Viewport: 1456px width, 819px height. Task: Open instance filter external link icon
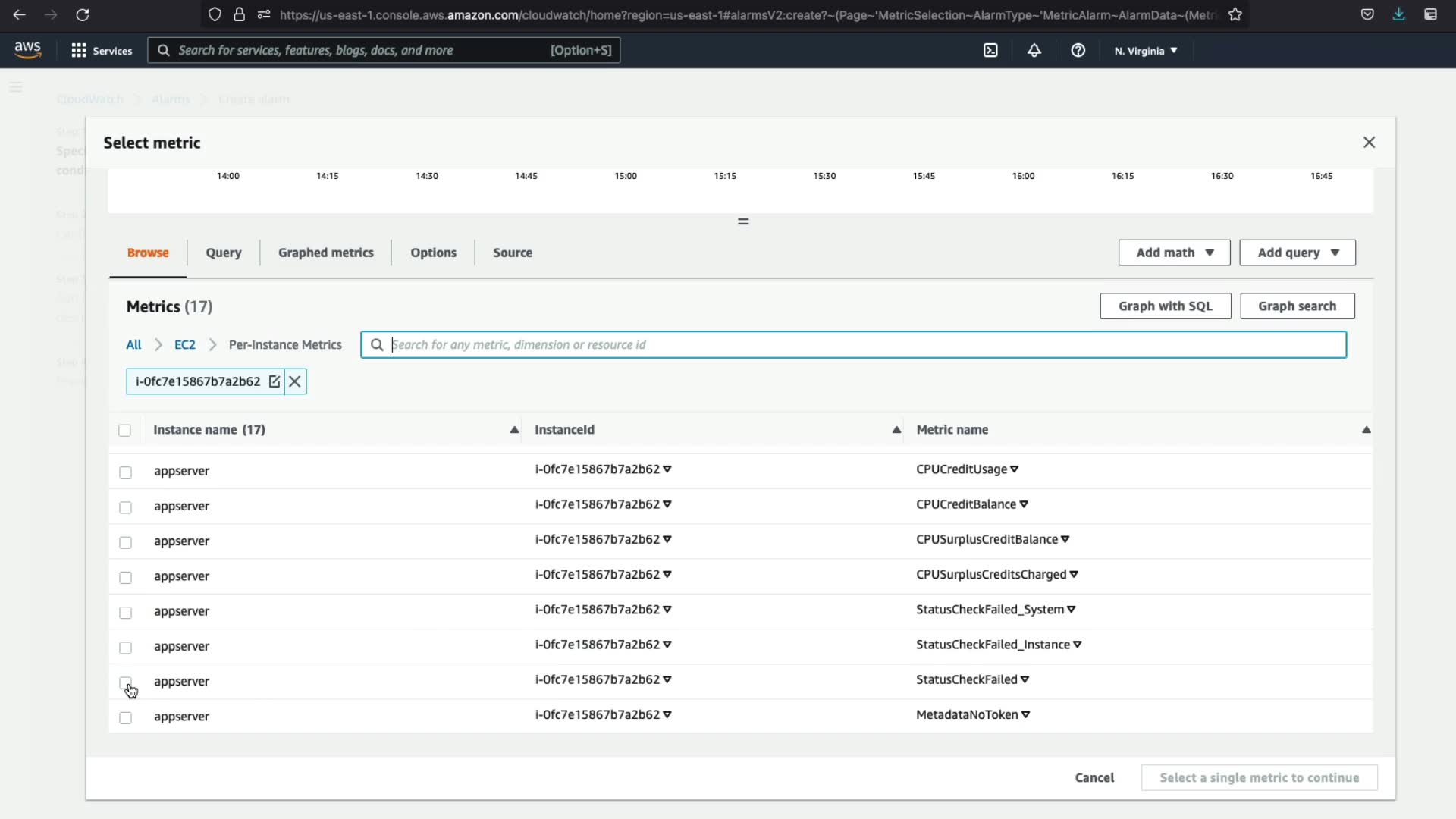tap(275, 381)
